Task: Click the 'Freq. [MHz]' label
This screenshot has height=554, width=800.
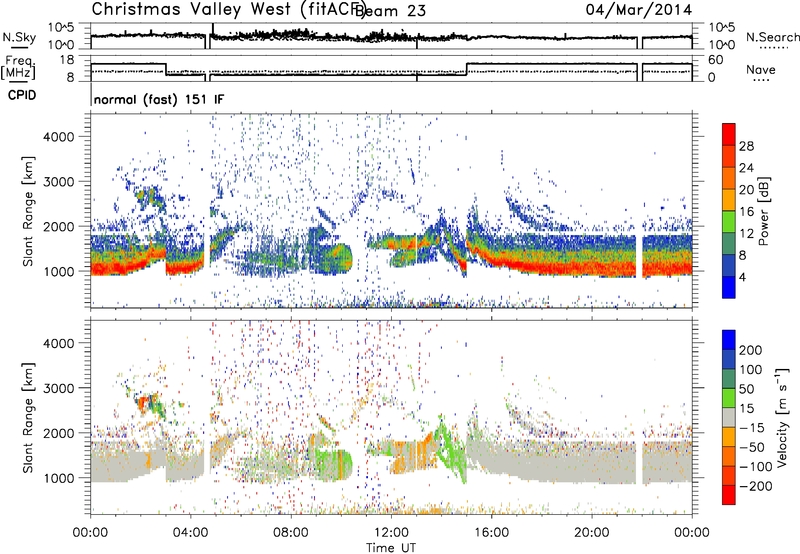Action: point(18,68)
